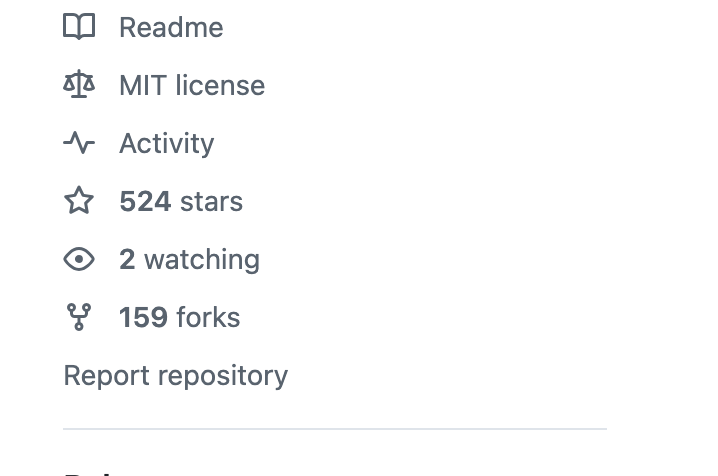
Task: Click the Activity pulse icon
Action: (79, 143)
